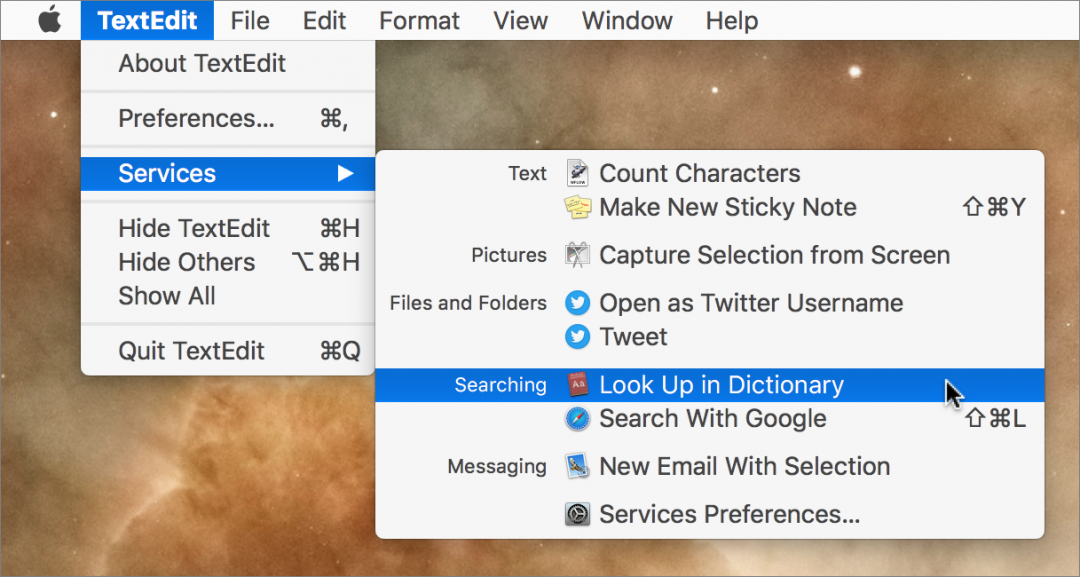Choose Quit TextEdit
Image resolution: width=1080 pixels, height=577 pixels.
point(192,350)
